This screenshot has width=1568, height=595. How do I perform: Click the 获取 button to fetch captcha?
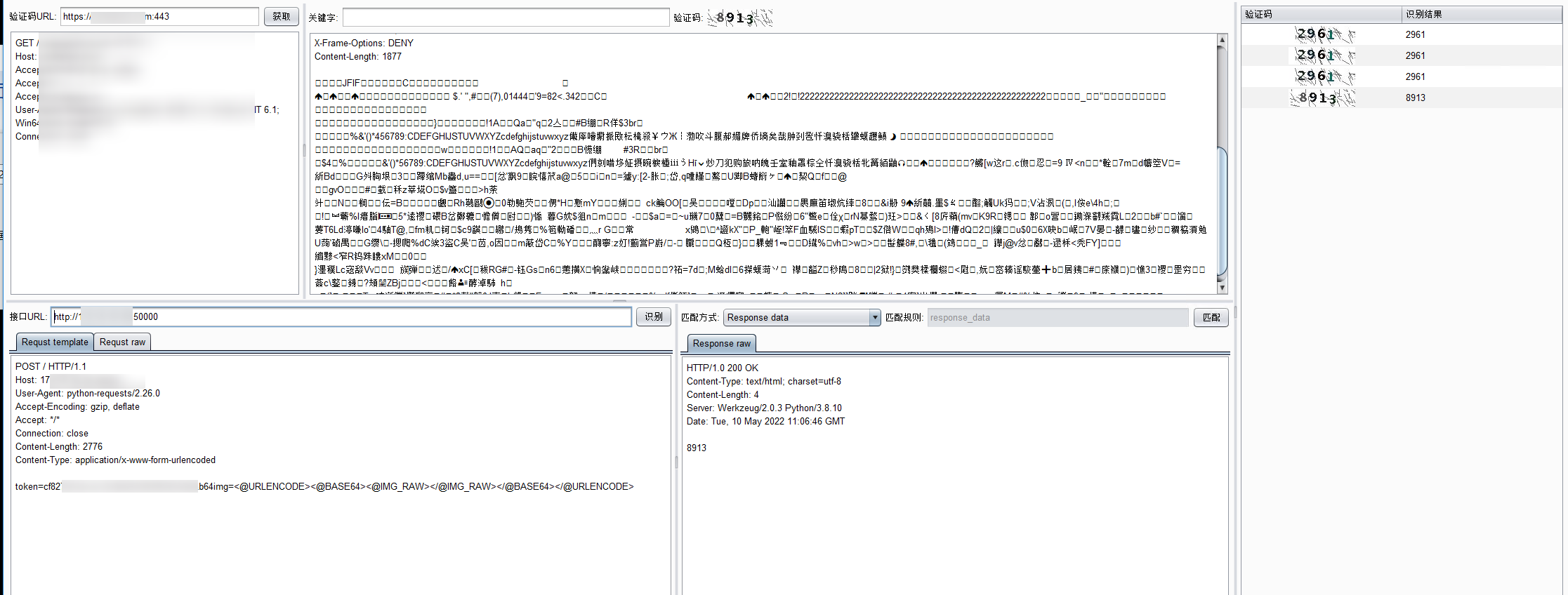[281, 17]
